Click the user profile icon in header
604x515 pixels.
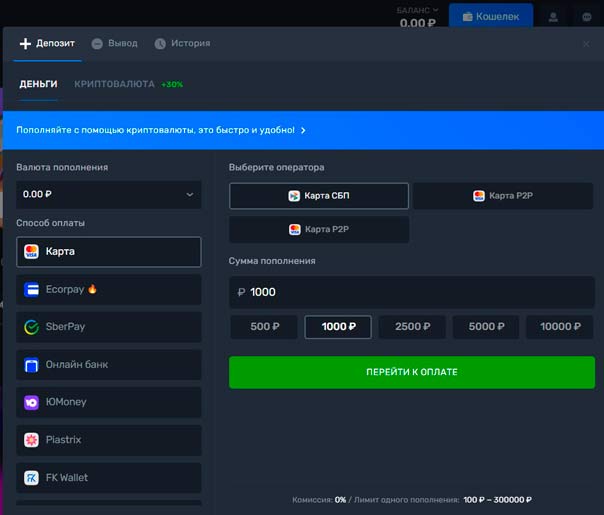(553, 17)
